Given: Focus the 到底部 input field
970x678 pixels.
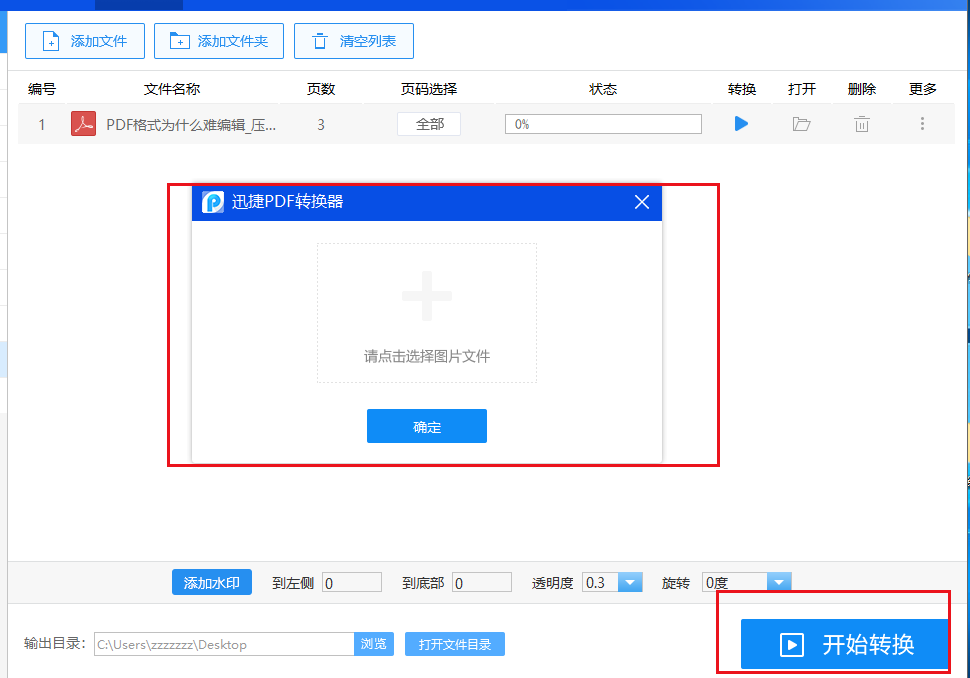Looking at the screenshot, I should click(x=481, y=583).
